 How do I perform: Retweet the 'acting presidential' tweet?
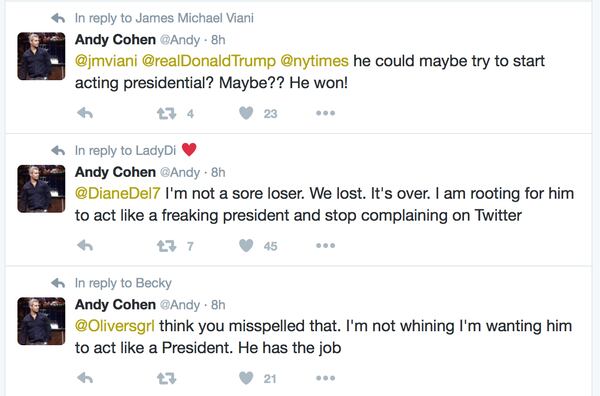(166, 113)
